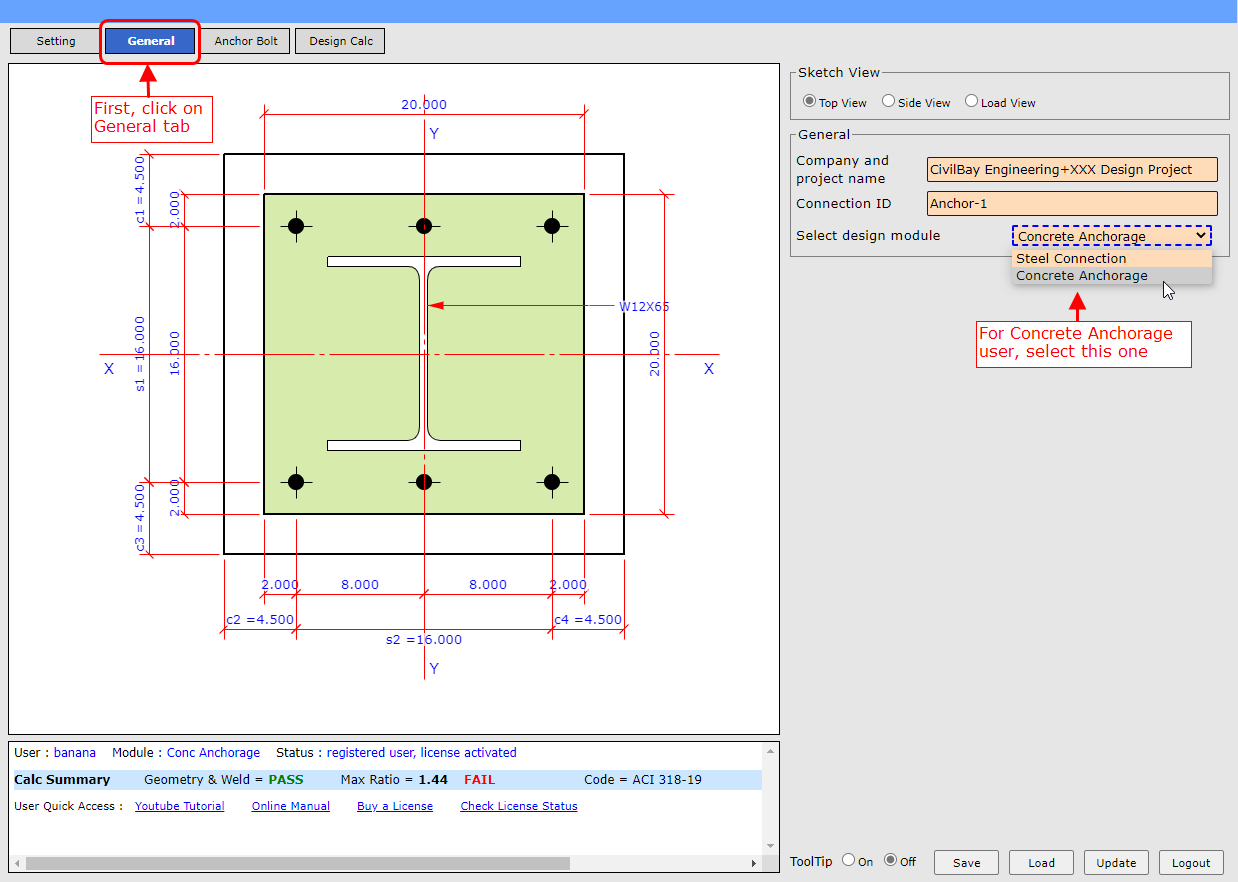1238x882 pixels.
Task: Choose Steel Connection from dropdown list
Action: pyautogui.click(x=1071, y=258)
